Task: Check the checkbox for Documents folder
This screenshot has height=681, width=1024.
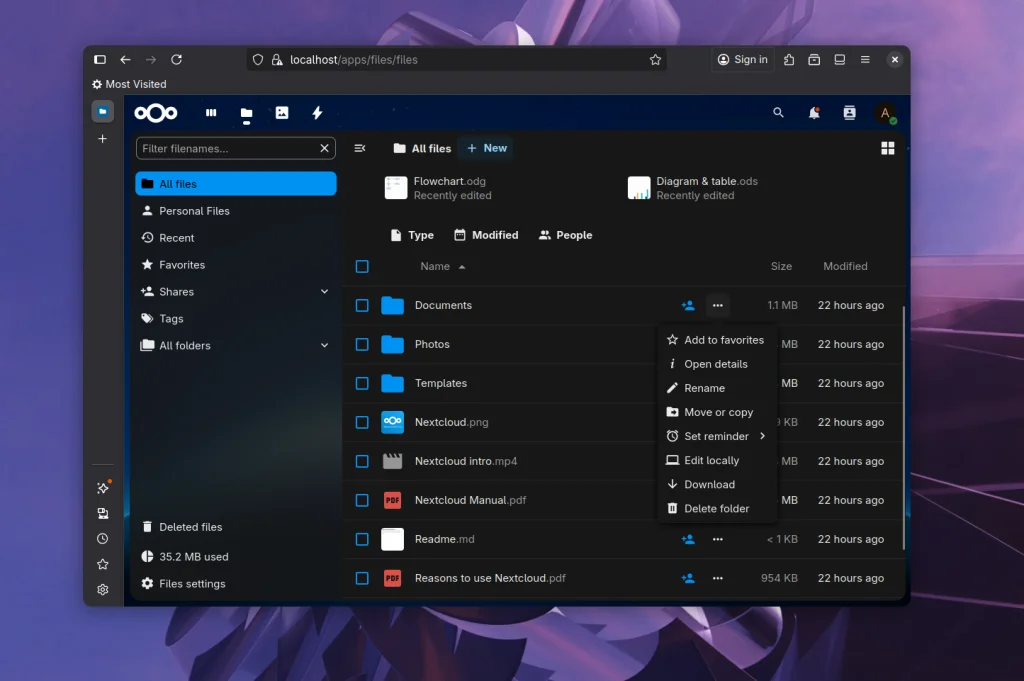Action: click(x=362, y=305)
